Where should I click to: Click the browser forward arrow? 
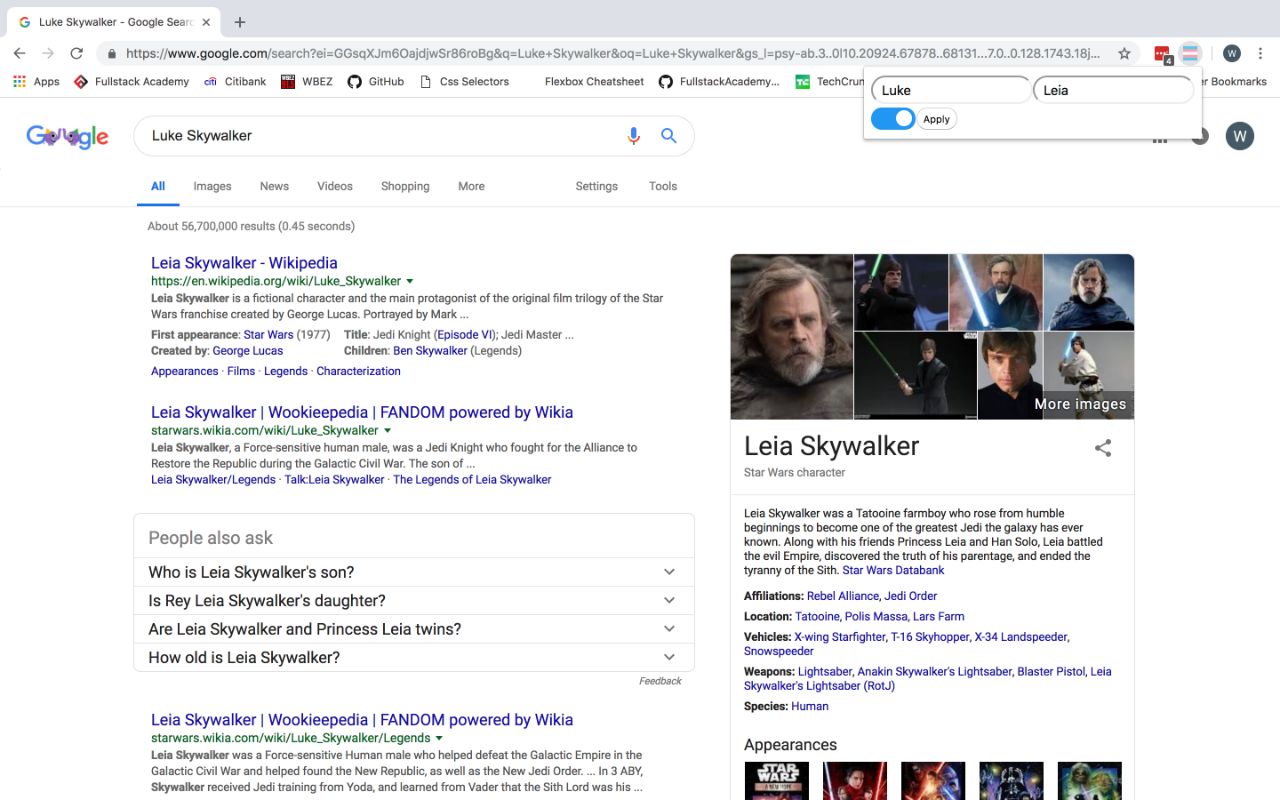(47, 53)
